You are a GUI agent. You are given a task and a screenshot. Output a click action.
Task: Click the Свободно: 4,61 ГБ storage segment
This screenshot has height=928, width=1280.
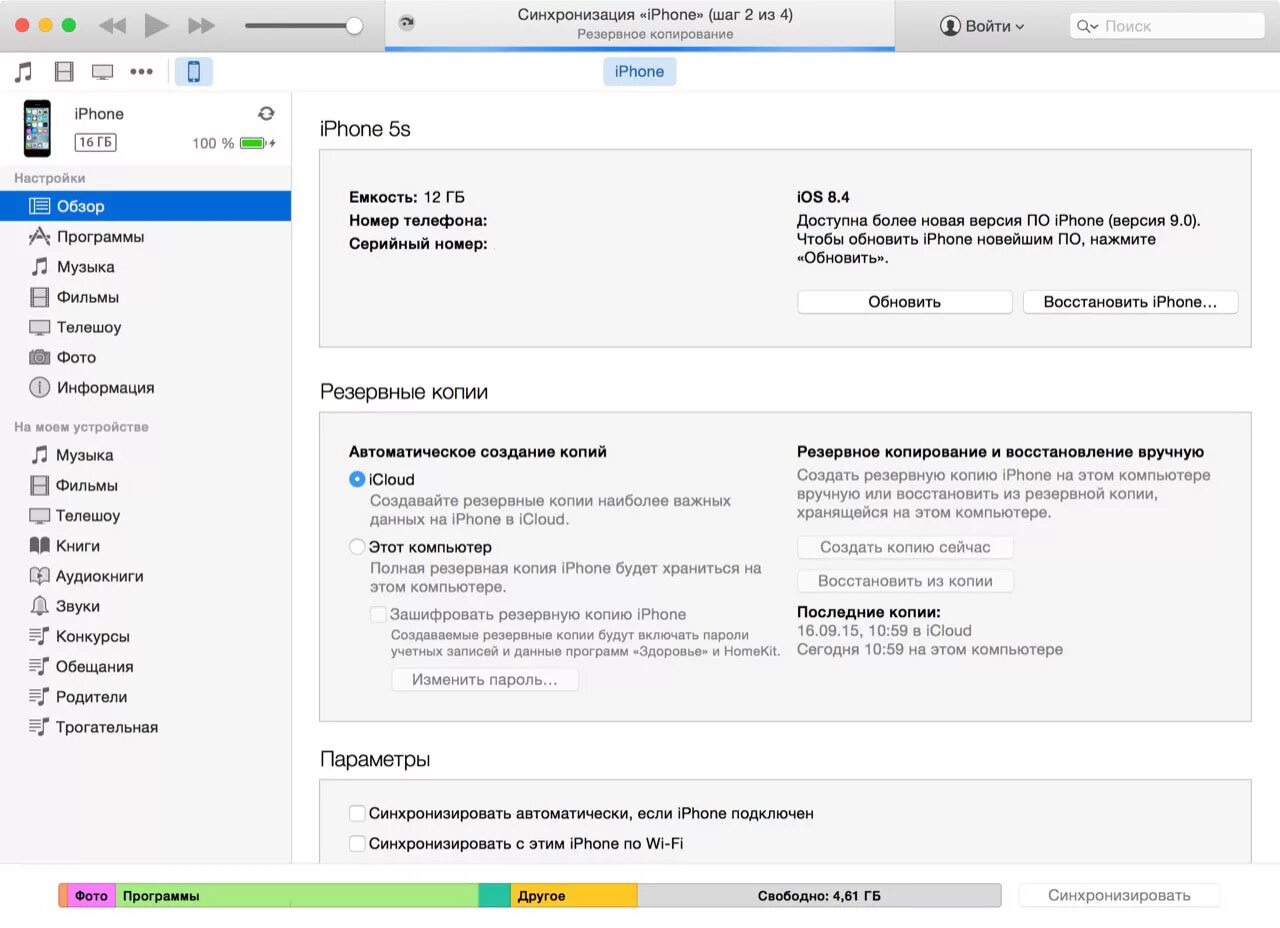pos(819,896)
